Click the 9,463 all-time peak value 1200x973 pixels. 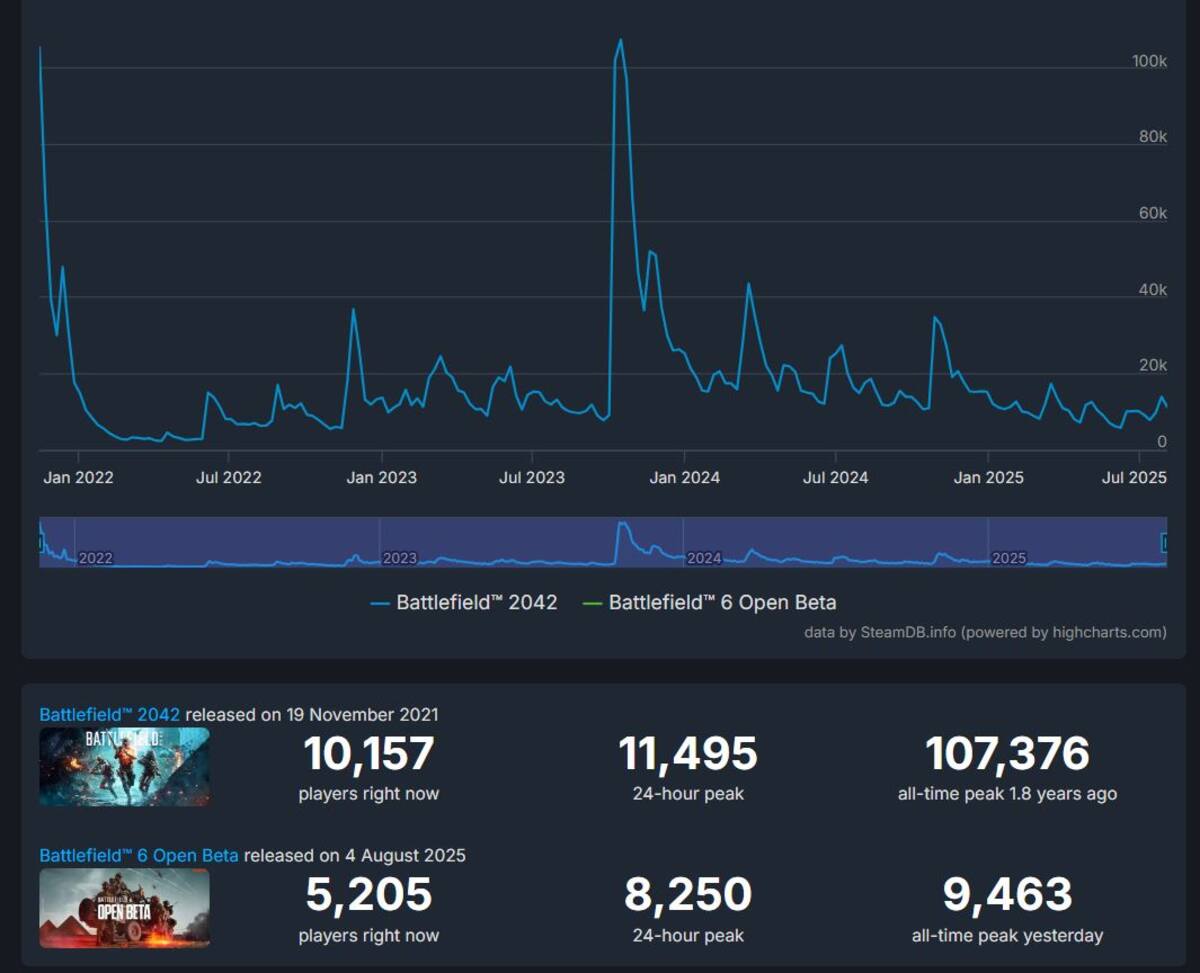[x=1007, y=895]
